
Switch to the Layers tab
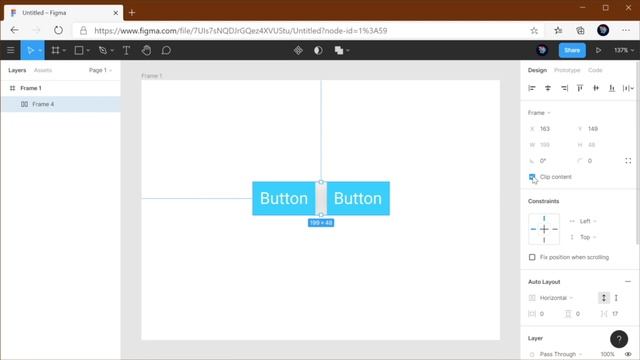pos(17,70)
